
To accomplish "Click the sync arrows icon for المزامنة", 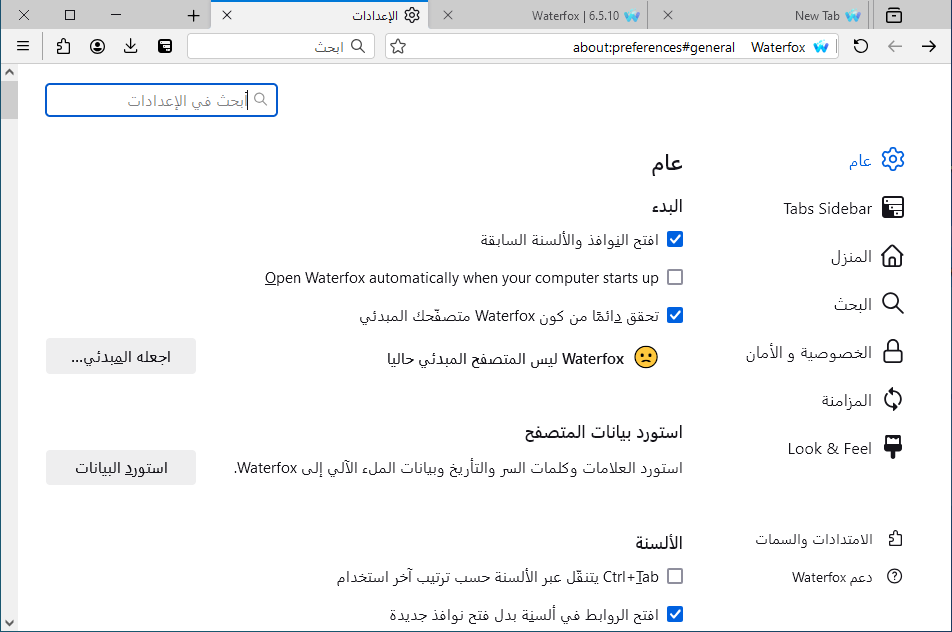I will [x=892, y=399].
